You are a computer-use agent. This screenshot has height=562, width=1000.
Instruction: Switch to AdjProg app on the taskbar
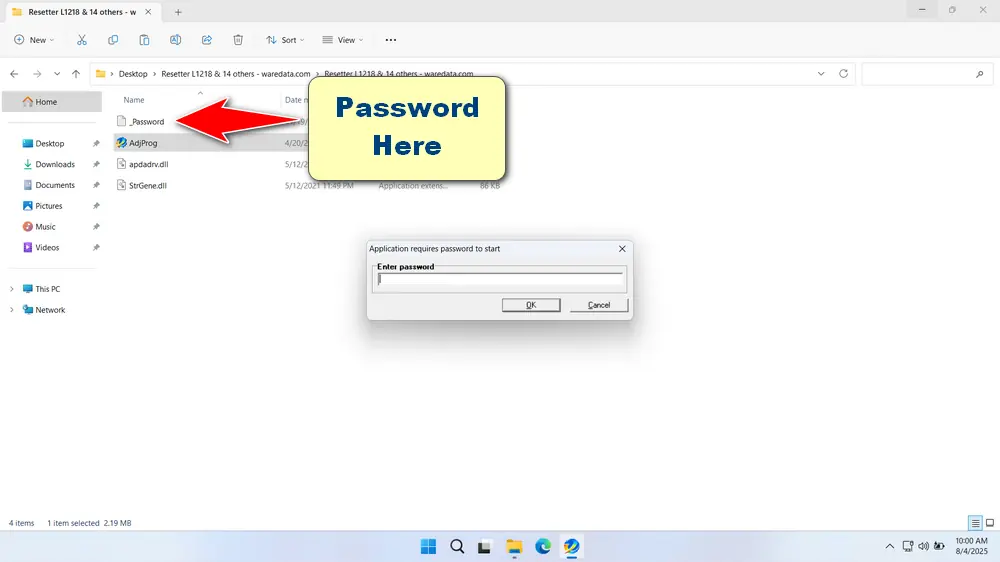click(571, 547)
